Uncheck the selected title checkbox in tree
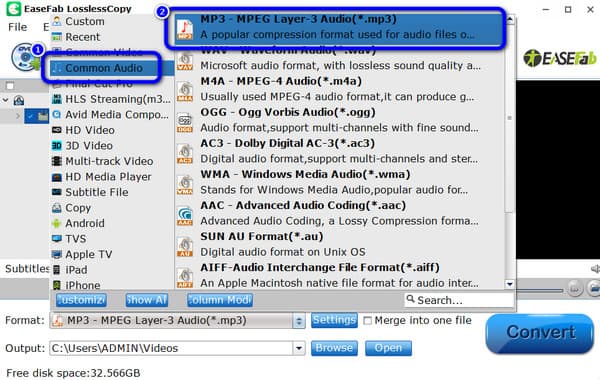The height and width of the screenshot is (380, 600). pyautogui.click(x=30, y=116)
